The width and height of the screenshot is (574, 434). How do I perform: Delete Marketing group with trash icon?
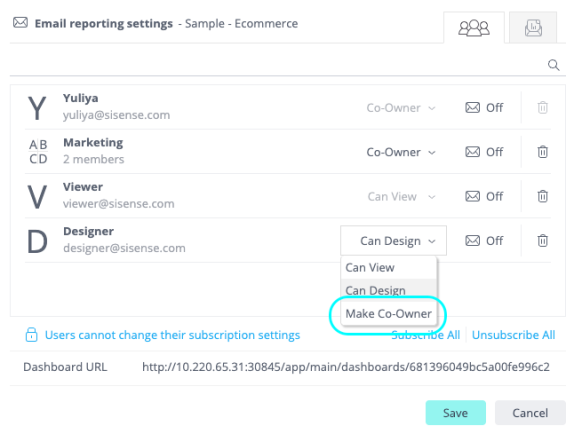point(543,152)
